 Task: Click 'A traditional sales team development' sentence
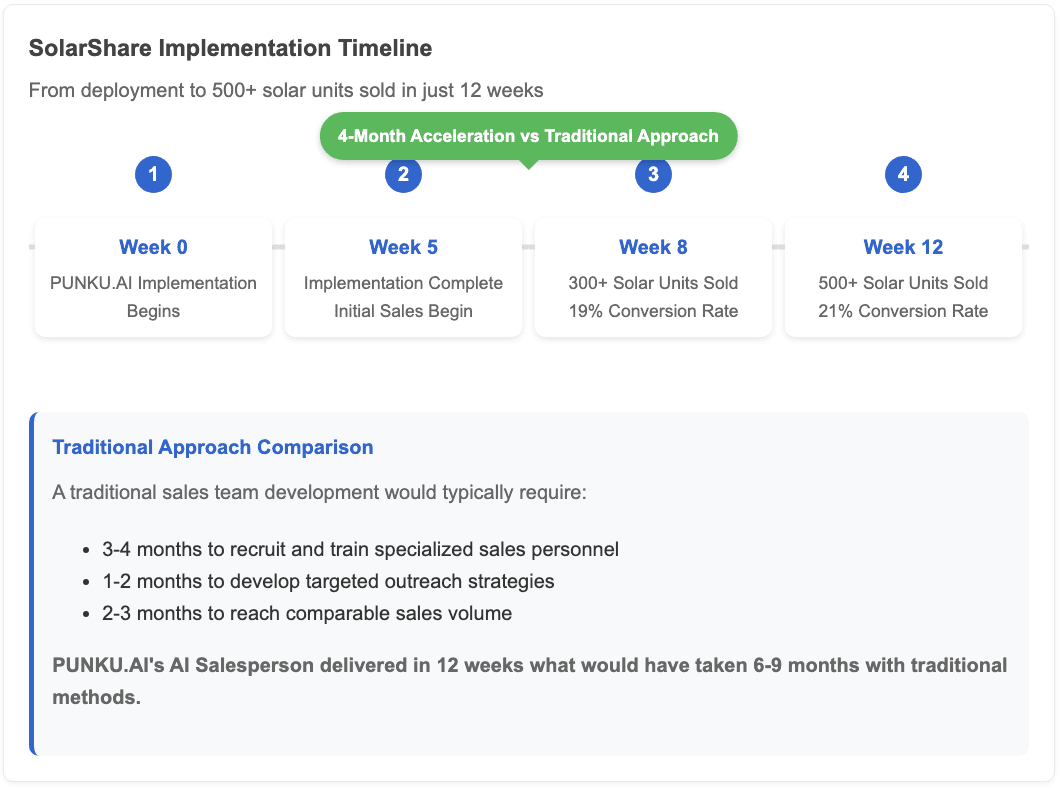pyautogui.click(x=319, y=492)
